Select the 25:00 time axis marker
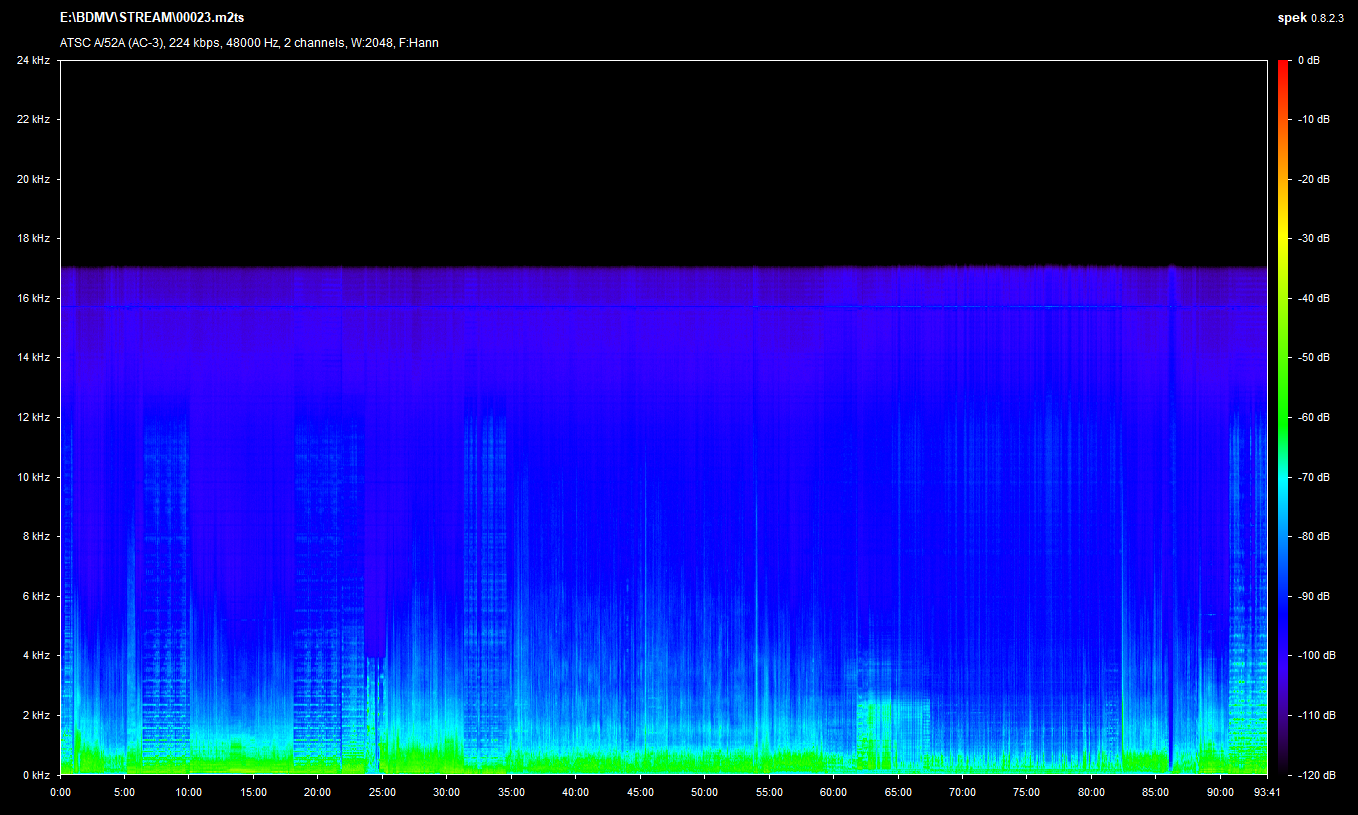Image resolution: width=1358 pixels, height=815 pixels. pos(382,792)
